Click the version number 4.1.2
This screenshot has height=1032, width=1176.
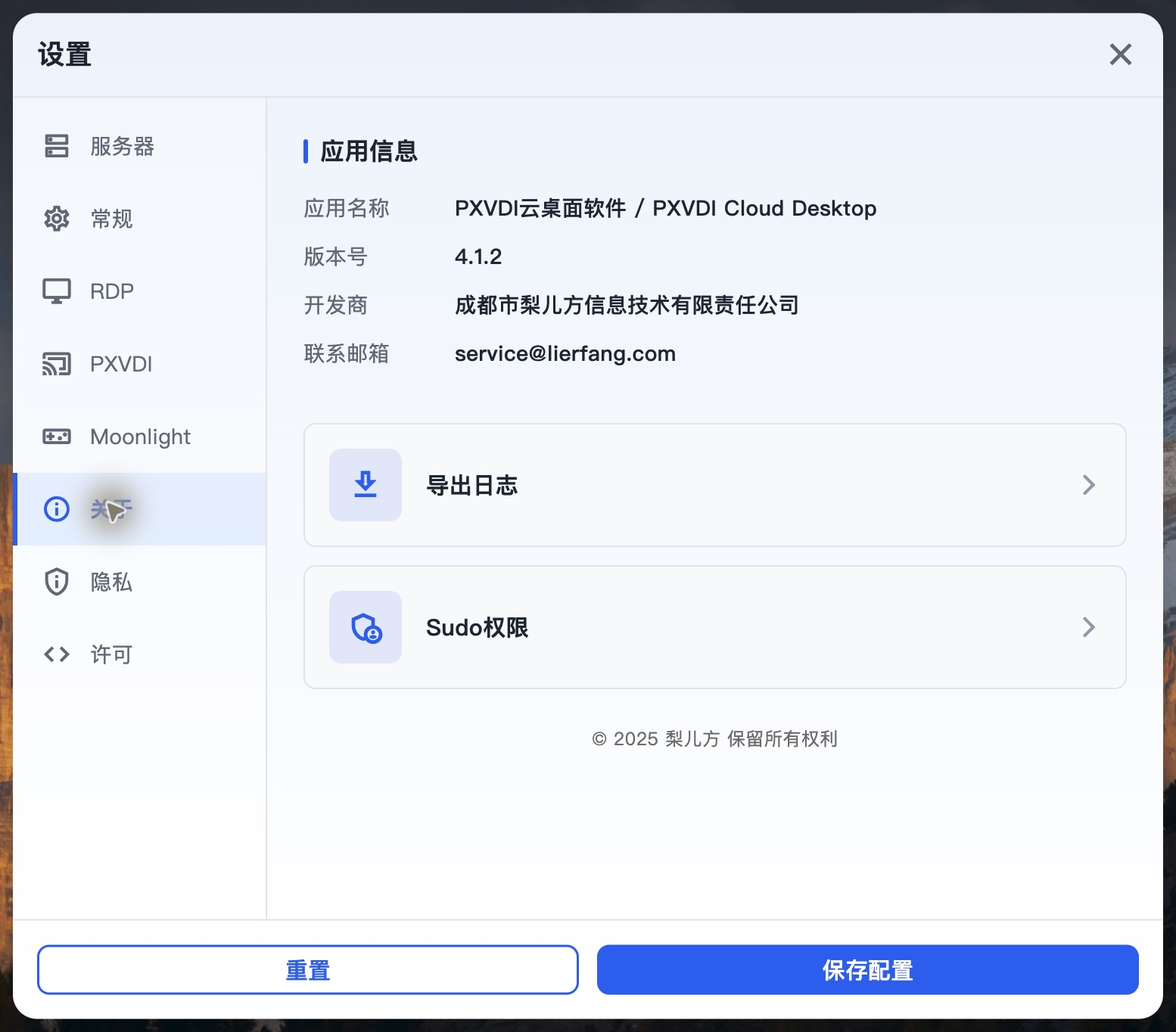[478, 256]
